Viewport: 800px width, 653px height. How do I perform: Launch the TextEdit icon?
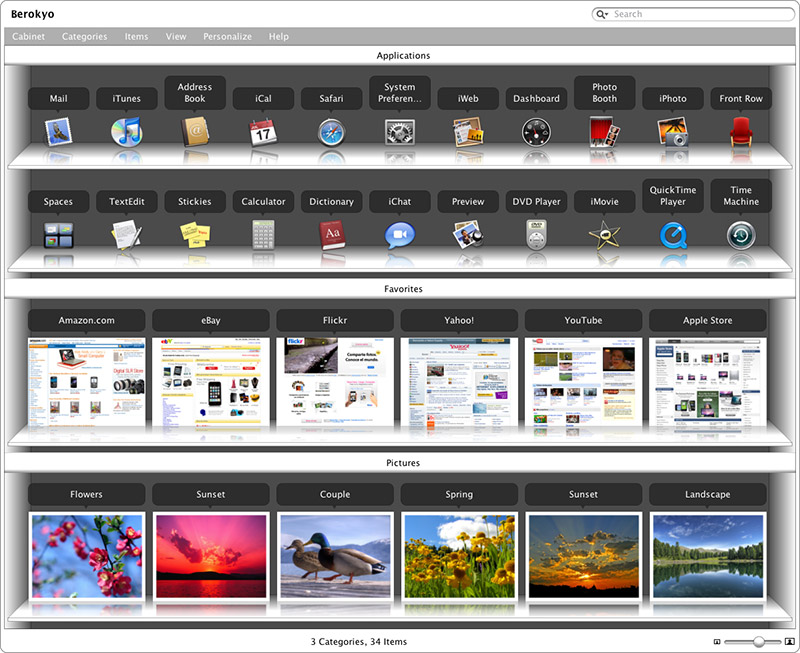pyautogui.click(x=127, y=235)
